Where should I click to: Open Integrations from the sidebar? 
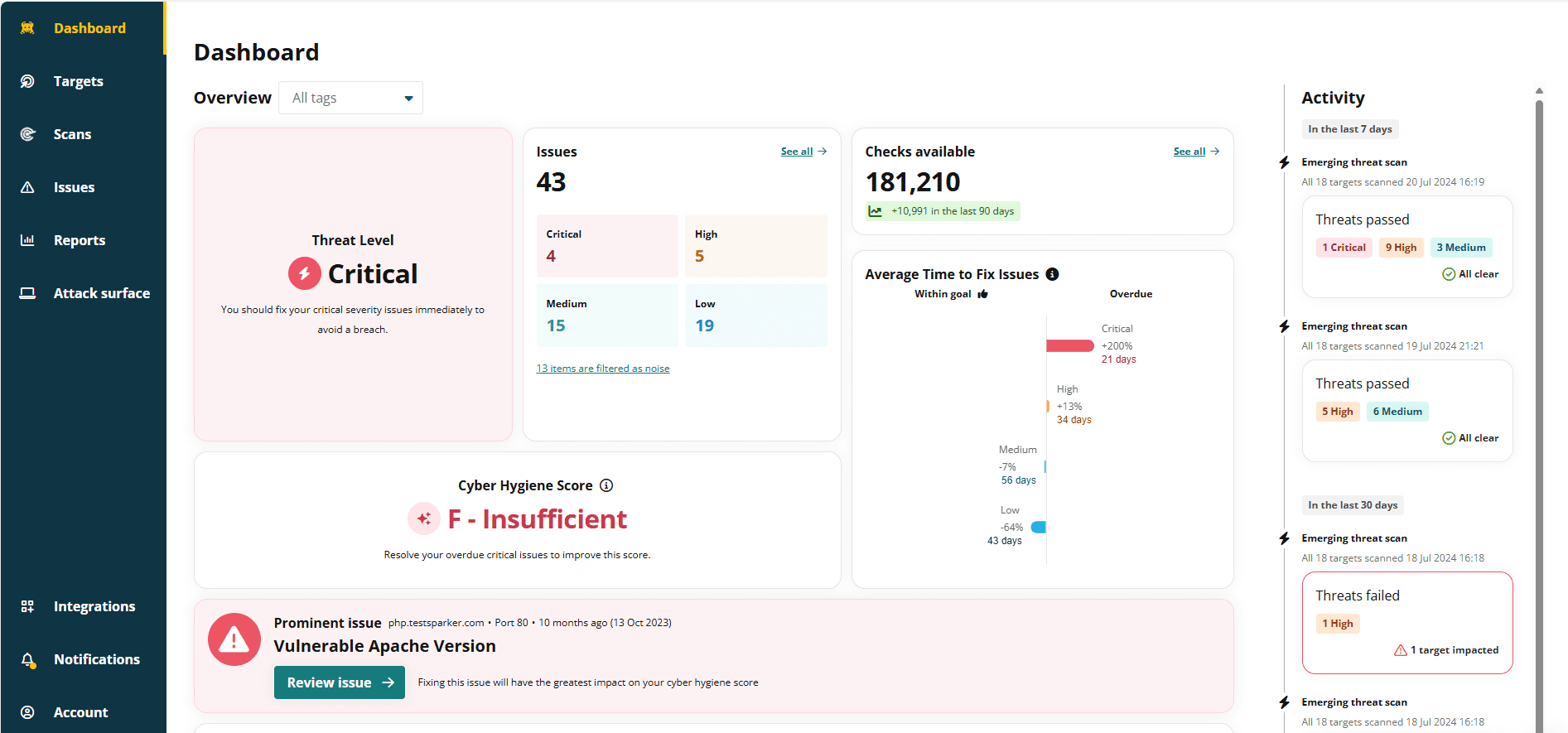pyautogui.click(x=94, y=606)
